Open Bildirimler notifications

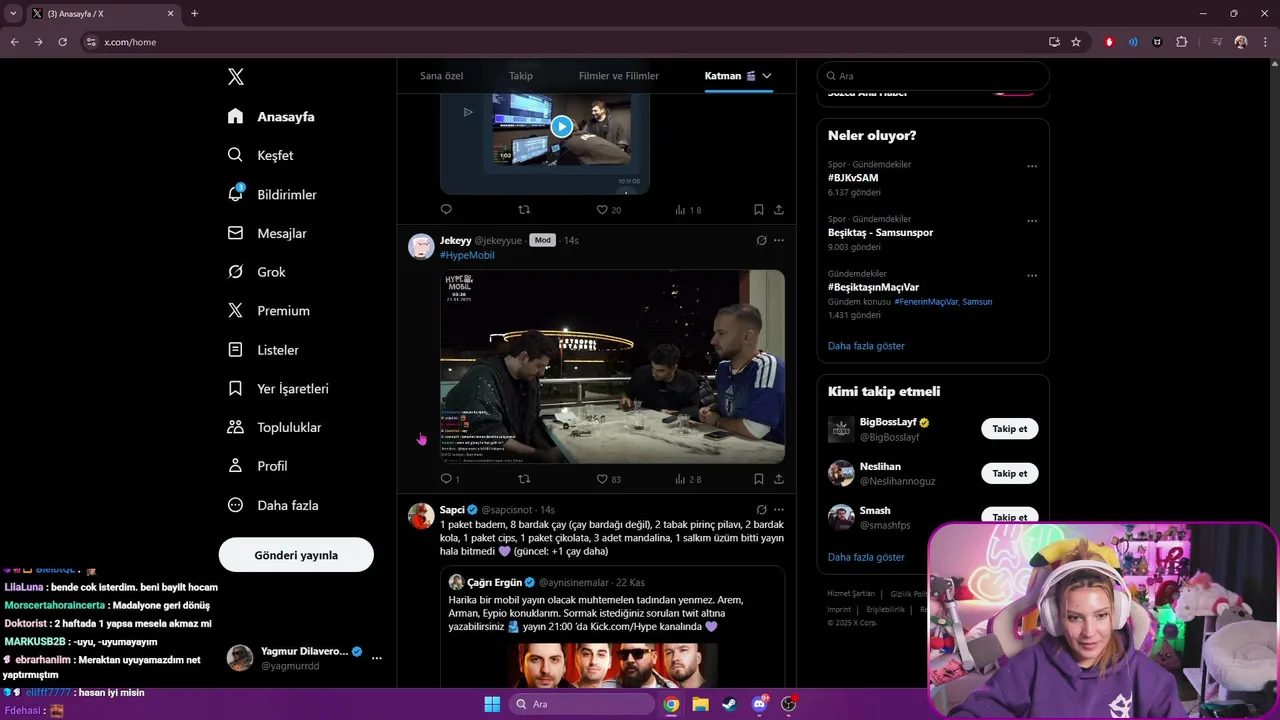tap(272, 194)
